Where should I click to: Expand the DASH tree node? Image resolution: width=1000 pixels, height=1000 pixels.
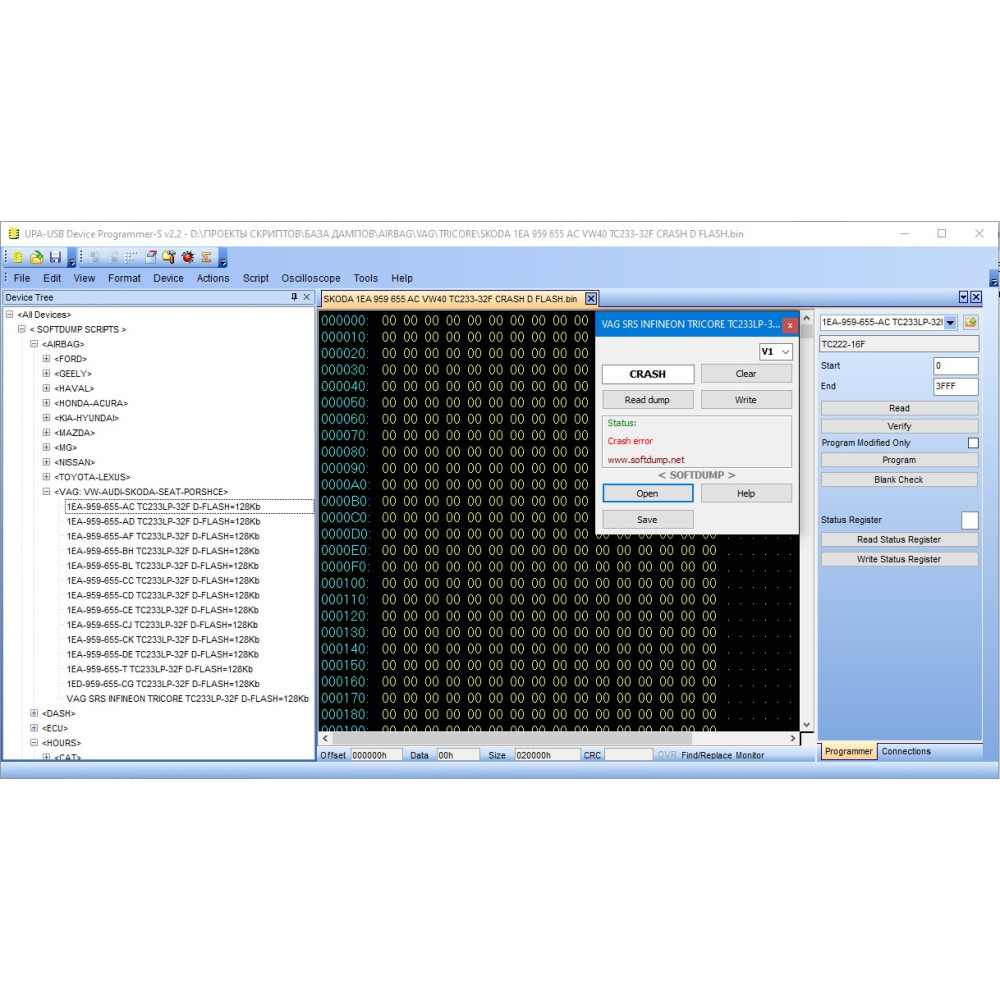pos(34,713)
